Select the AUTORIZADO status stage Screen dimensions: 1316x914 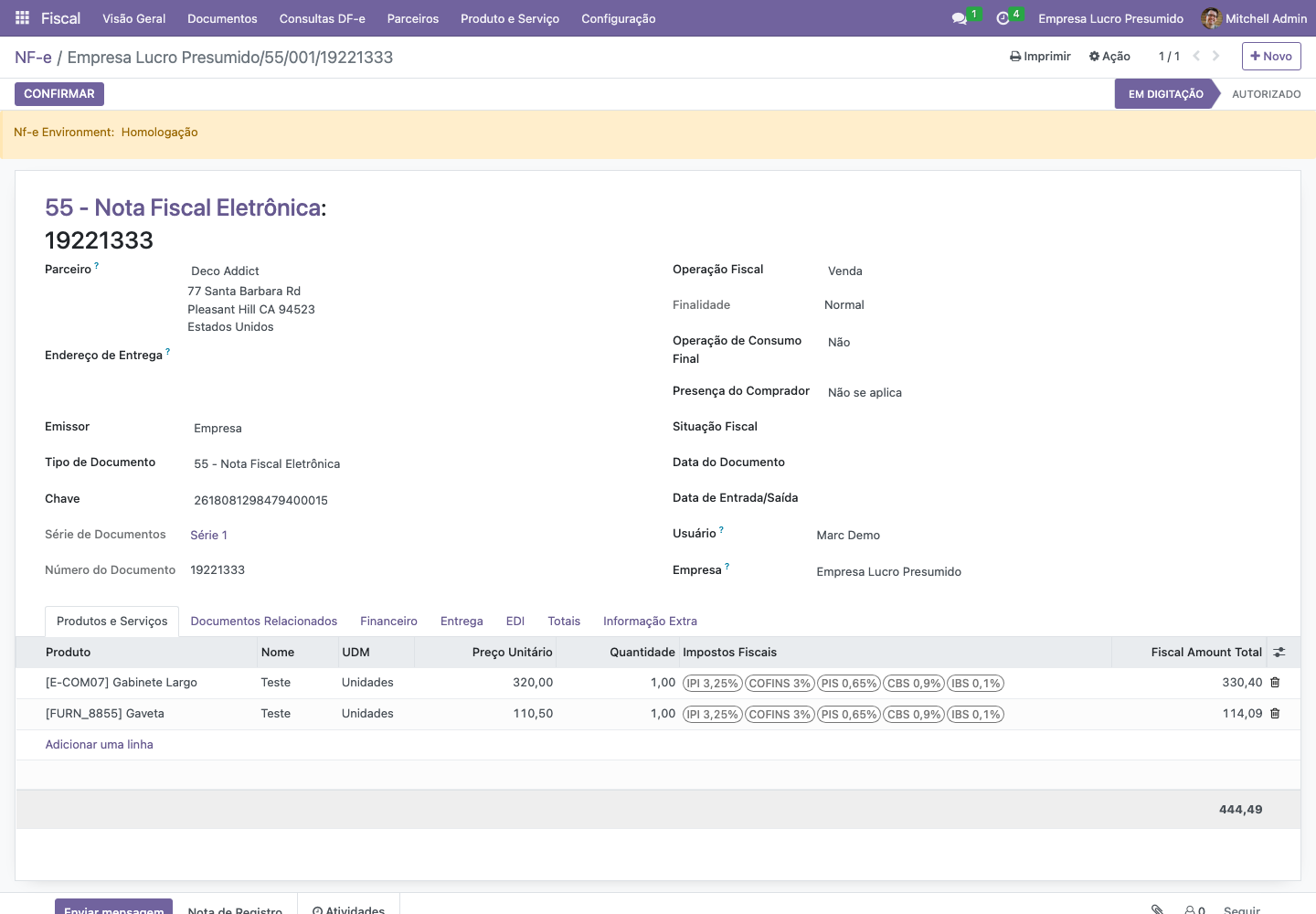pyautogui.click(x=1266, y=94)
